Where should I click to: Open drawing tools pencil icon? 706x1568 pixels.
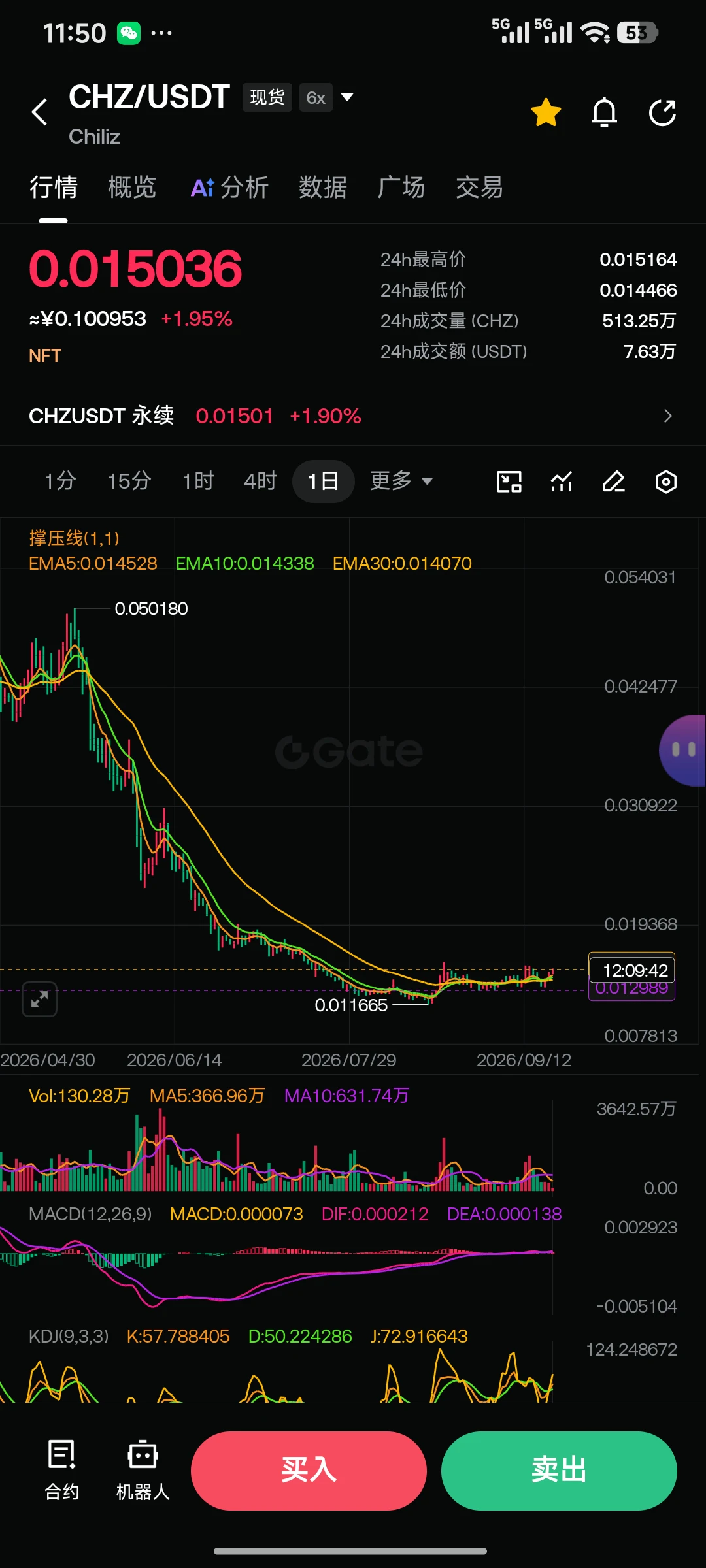(614, 482)
